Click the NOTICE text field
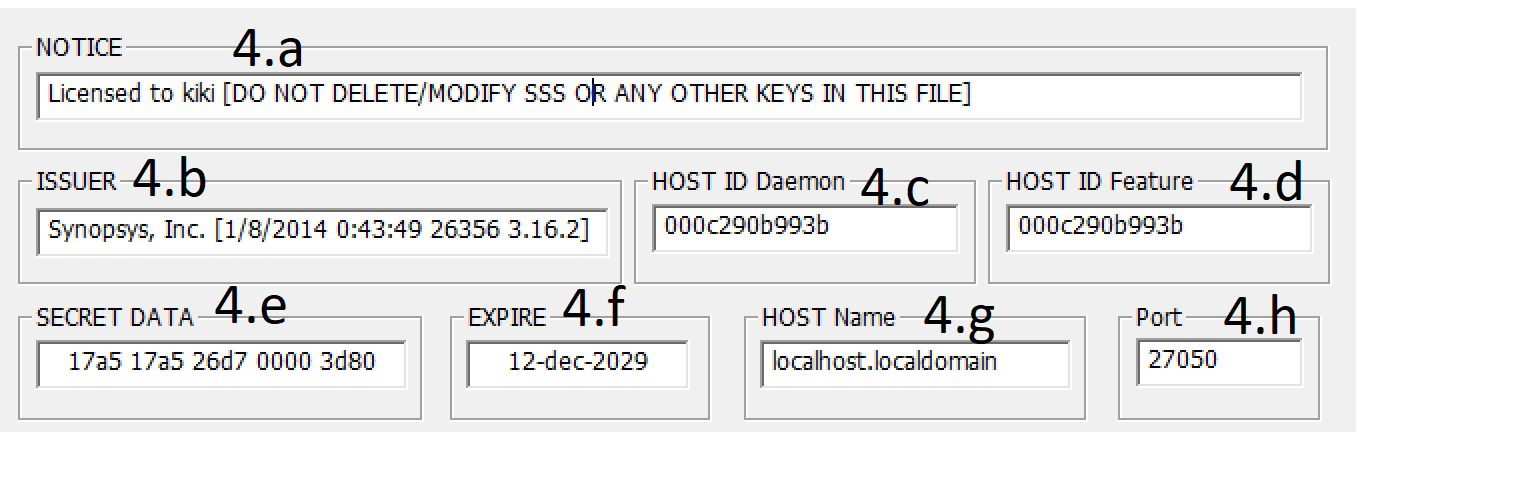This screenshot has height=504, width=1536. (668, 96)
